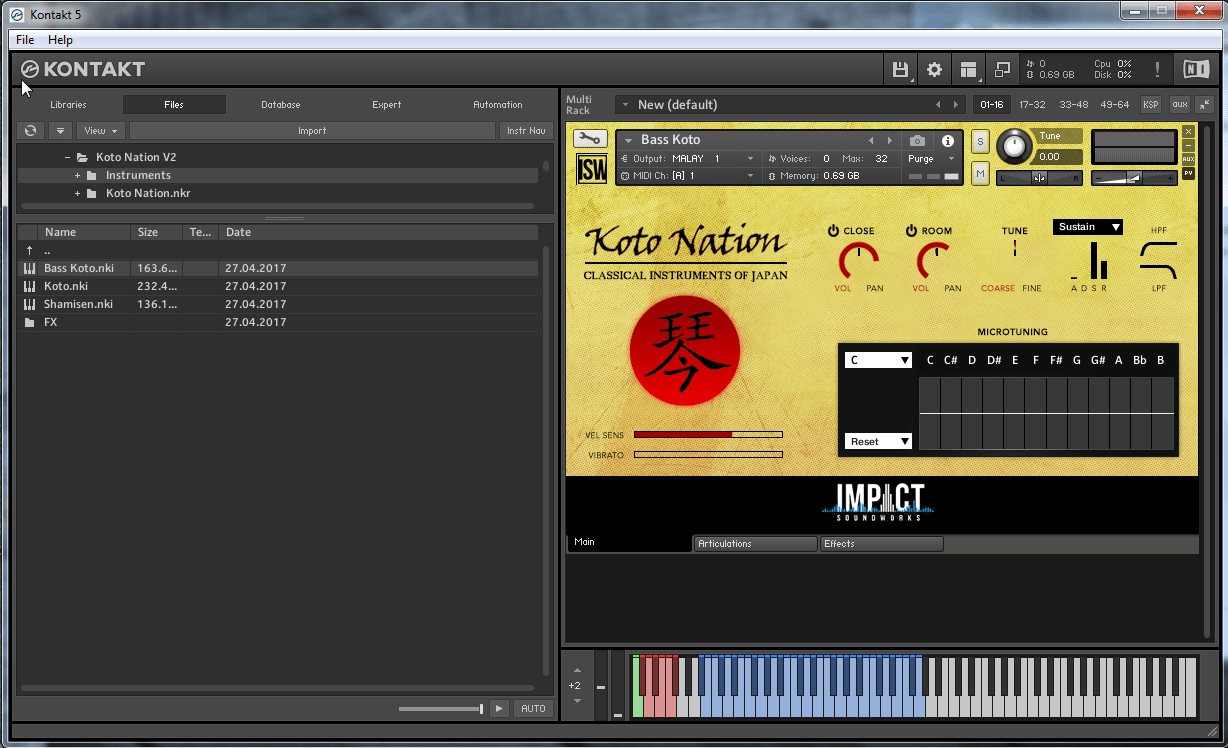Open the Articulations instrument tab
The height and width of the screenshot is (748, 1228).
(756, 544)
